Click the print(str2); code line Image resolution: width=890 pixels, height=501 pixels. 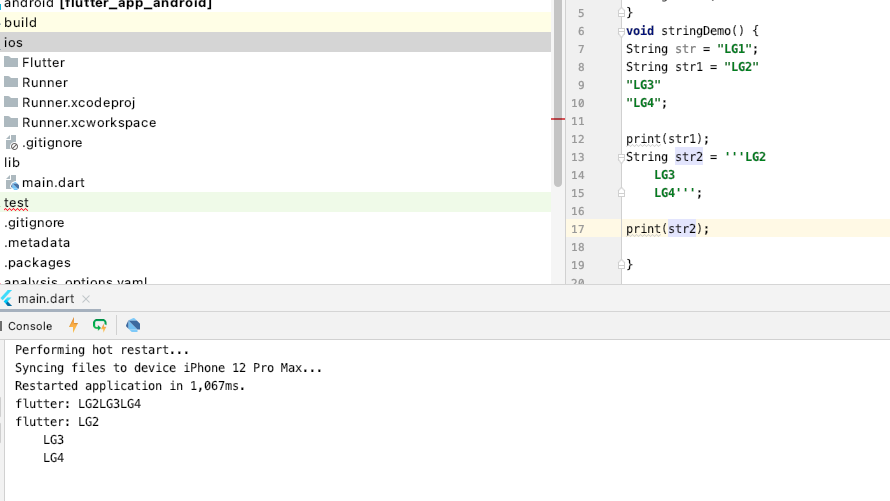pyautogui.click(x=668, y=229)
